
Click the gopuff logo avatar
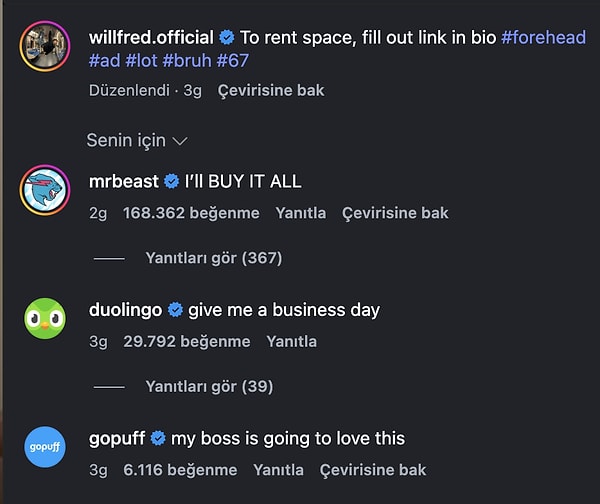tap(44, 446)
